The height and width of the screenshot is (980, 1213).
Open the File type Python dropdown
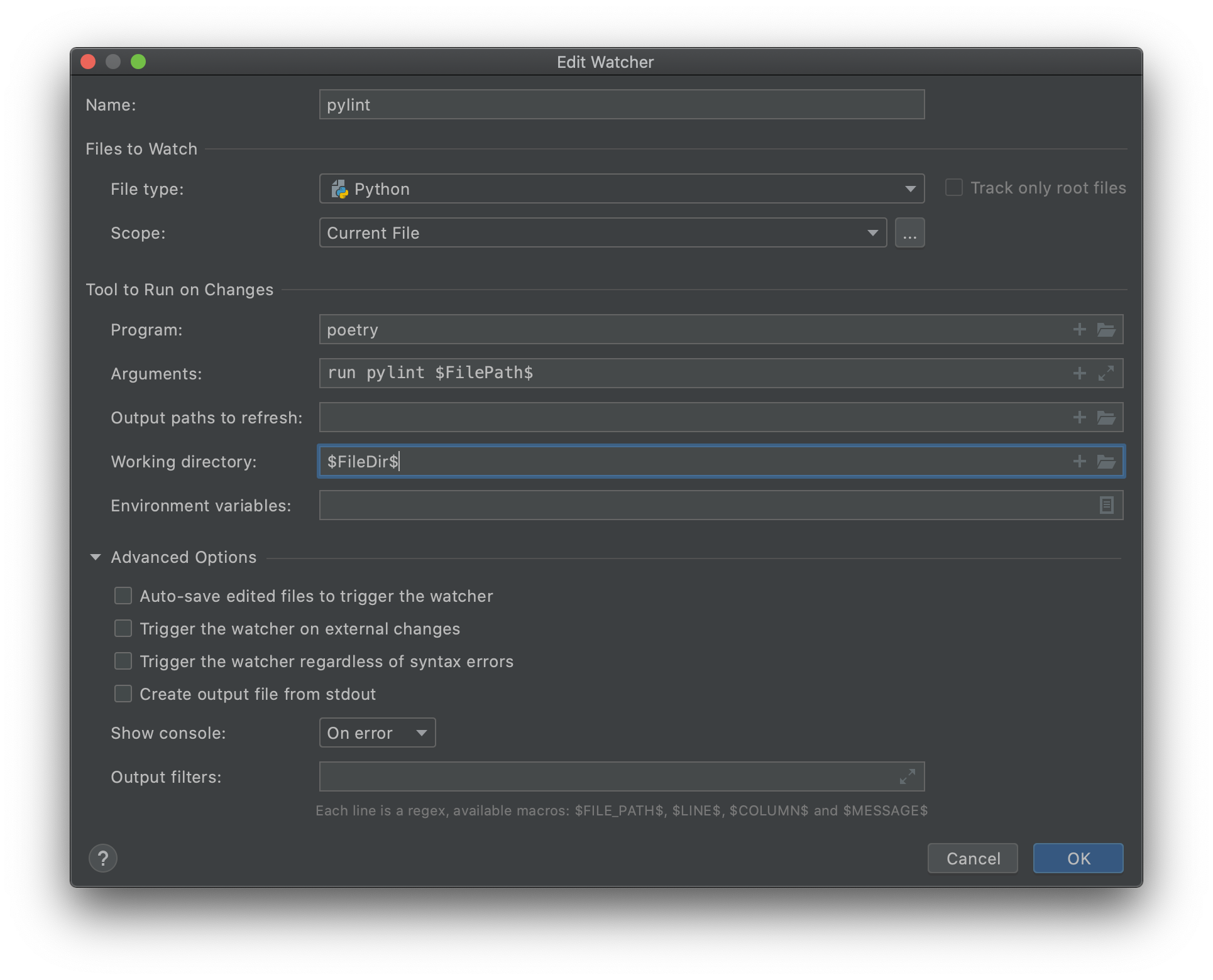(621, 188)
